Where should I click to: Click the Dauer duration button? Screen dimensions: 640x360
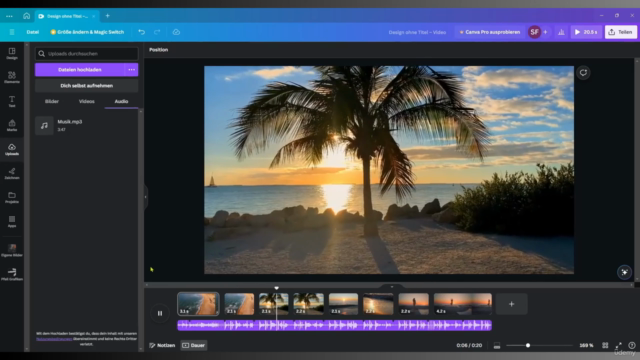coord(194,345)
